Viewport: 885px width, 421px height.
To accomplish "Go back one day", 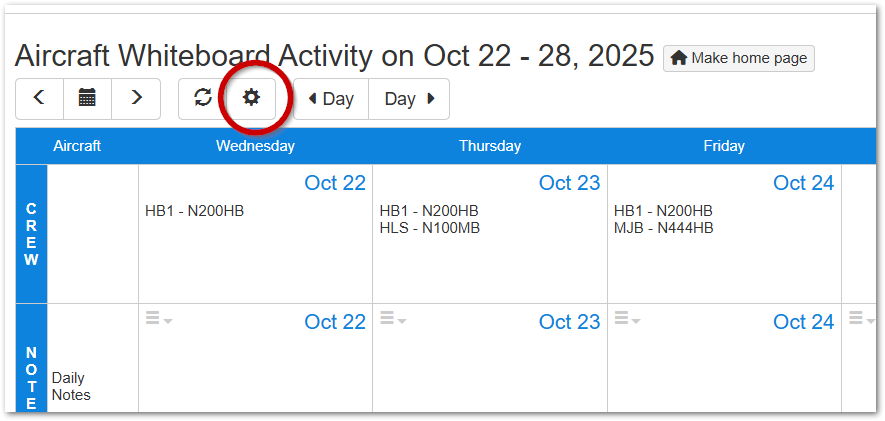I will (331, 99).
